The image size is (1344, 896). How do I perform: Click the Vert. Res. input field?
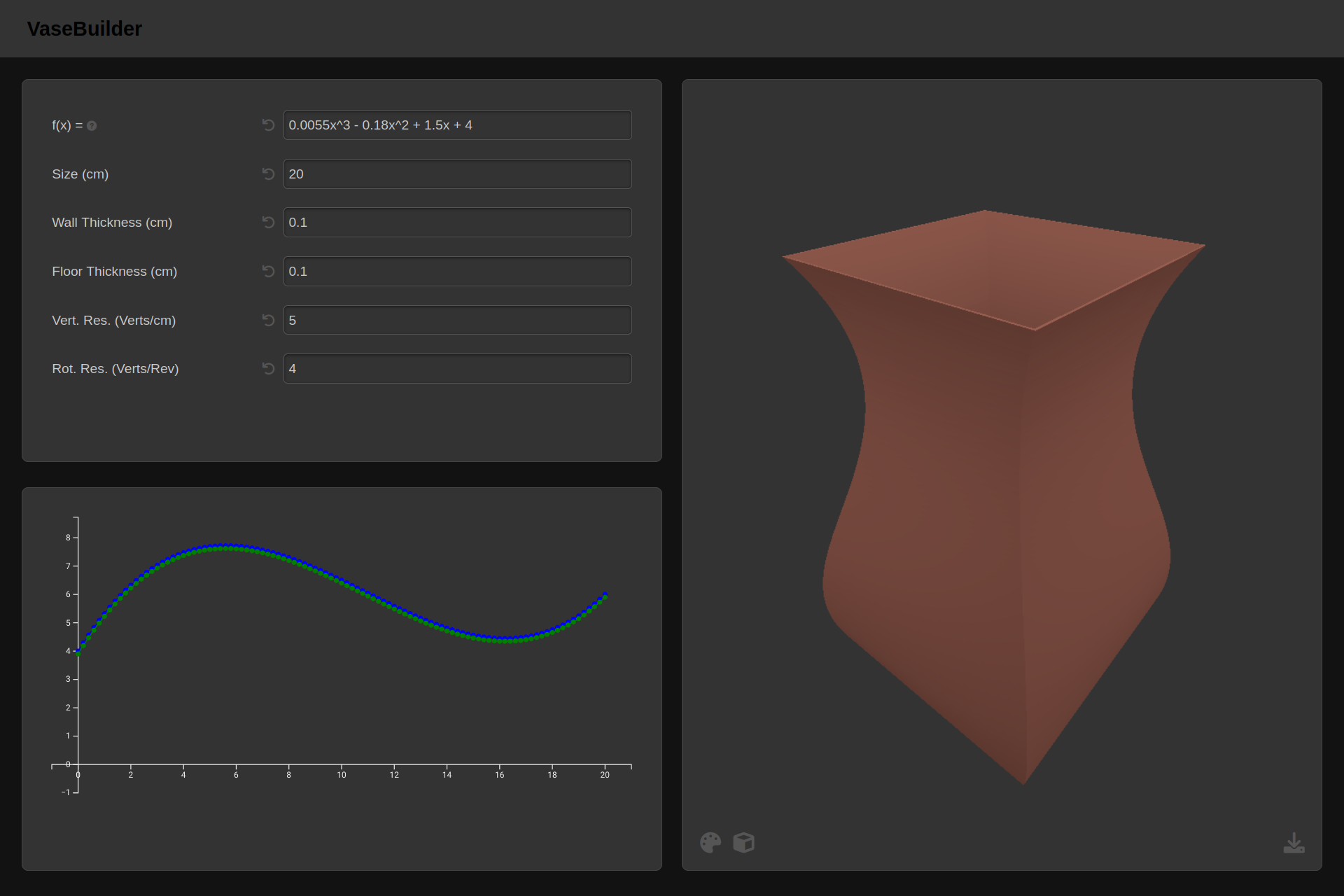coord(457,320)
